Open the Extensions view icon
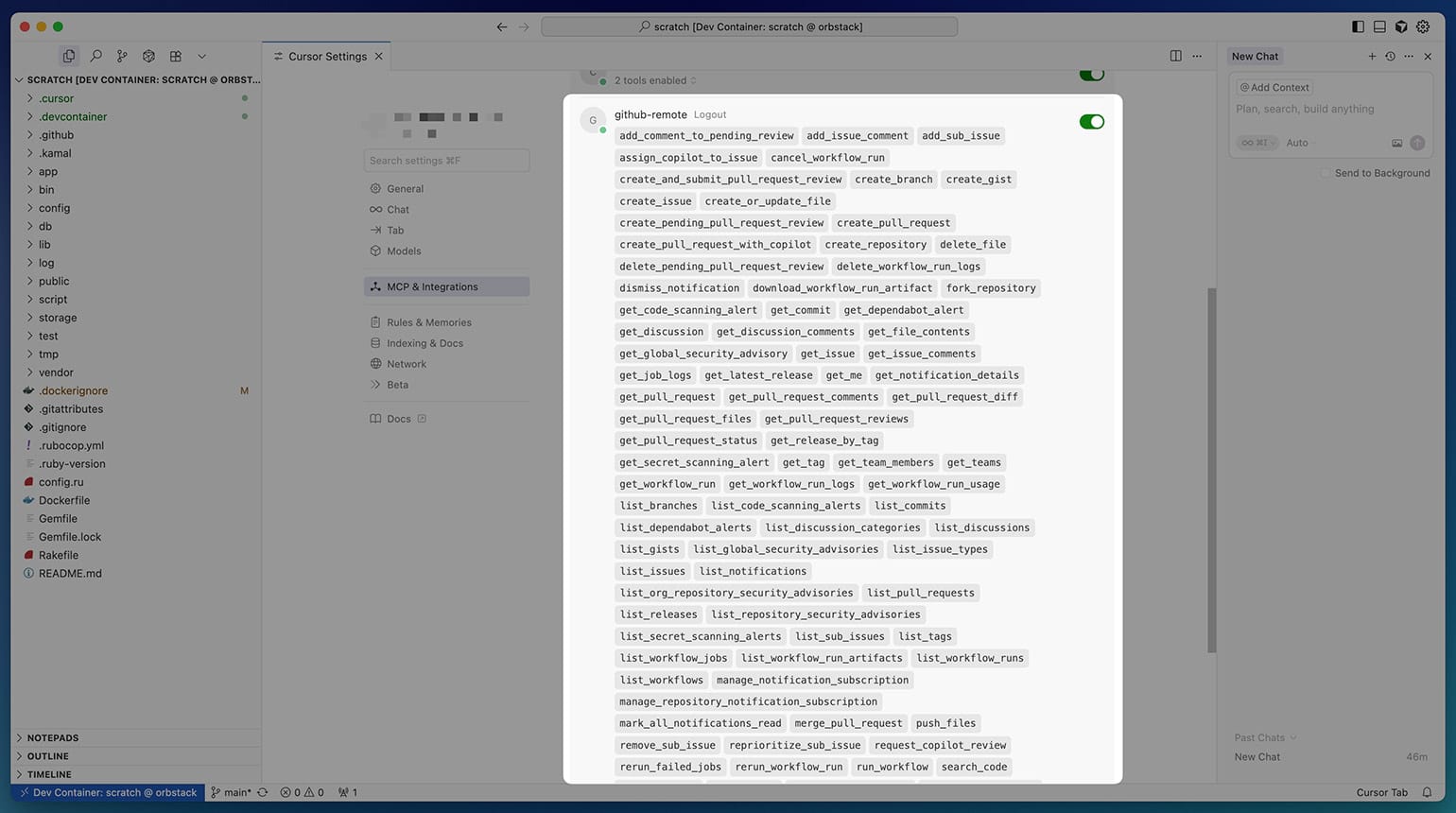The image size is (1456, 813). 175,57
